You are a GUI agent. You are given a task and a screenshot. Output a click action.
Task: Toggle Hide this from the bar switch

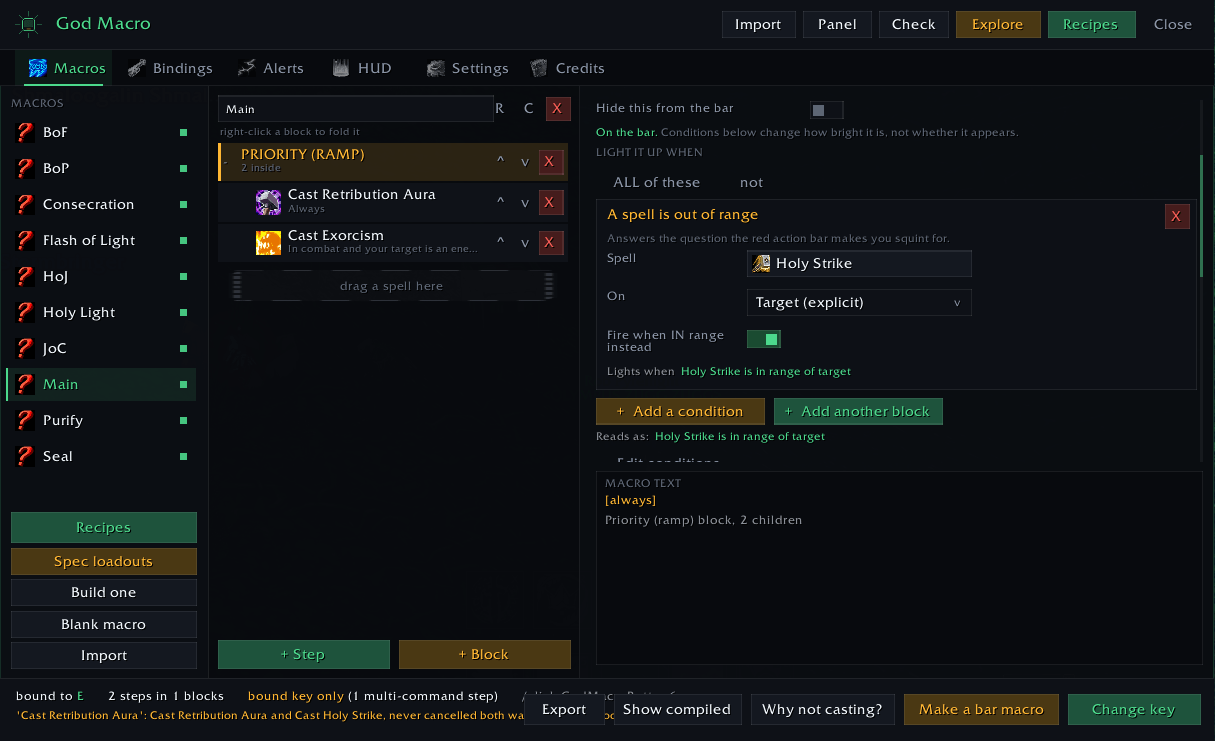[x=826, y=109]
